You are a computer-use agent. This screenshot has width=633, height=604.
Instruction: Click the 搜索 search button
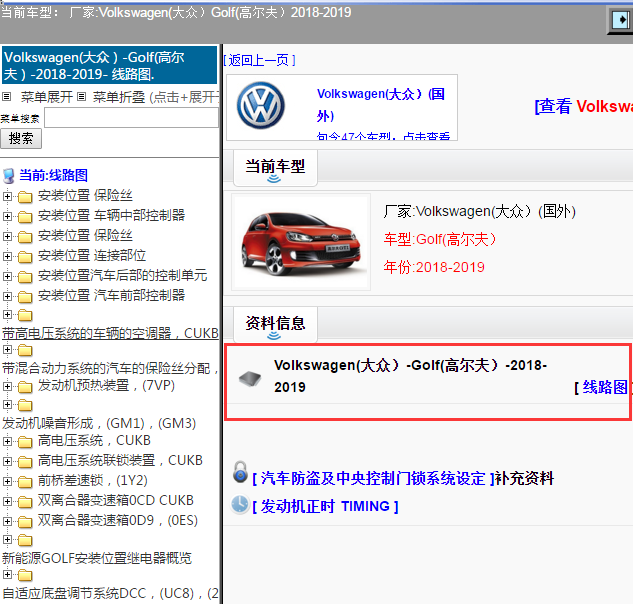pyautogui.click(x=21, y=138)
